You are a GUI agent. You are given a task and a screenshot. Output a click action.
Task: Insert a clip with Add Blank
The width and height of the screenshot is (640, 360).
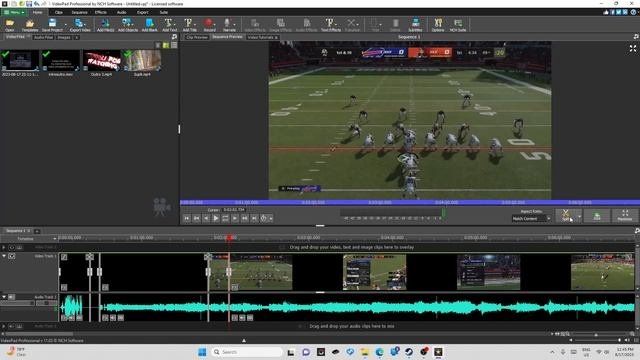[149, 25]
